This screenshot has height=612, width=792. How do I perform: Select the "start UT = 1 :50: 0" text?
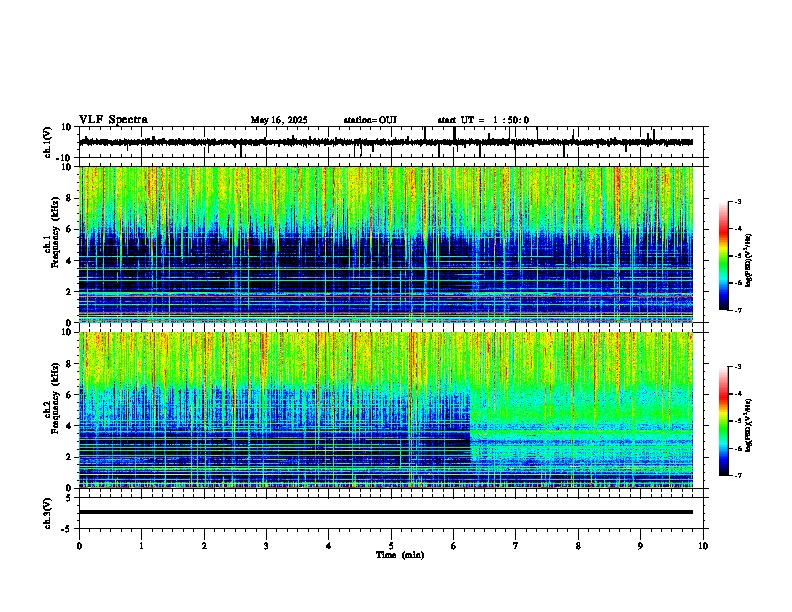(x=483, y=120)
